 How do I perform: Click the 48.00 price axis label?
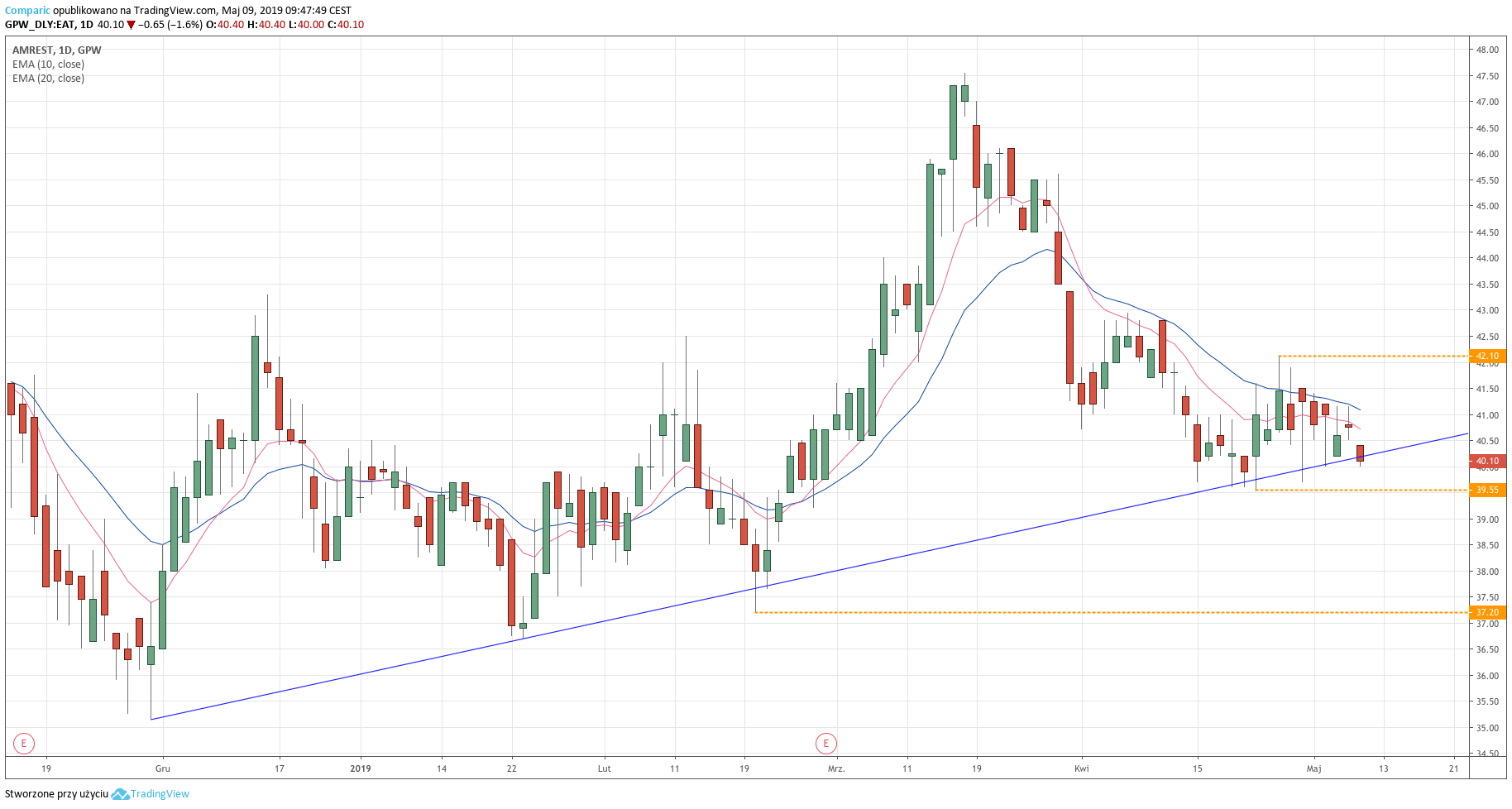[x=1487, y=50]
